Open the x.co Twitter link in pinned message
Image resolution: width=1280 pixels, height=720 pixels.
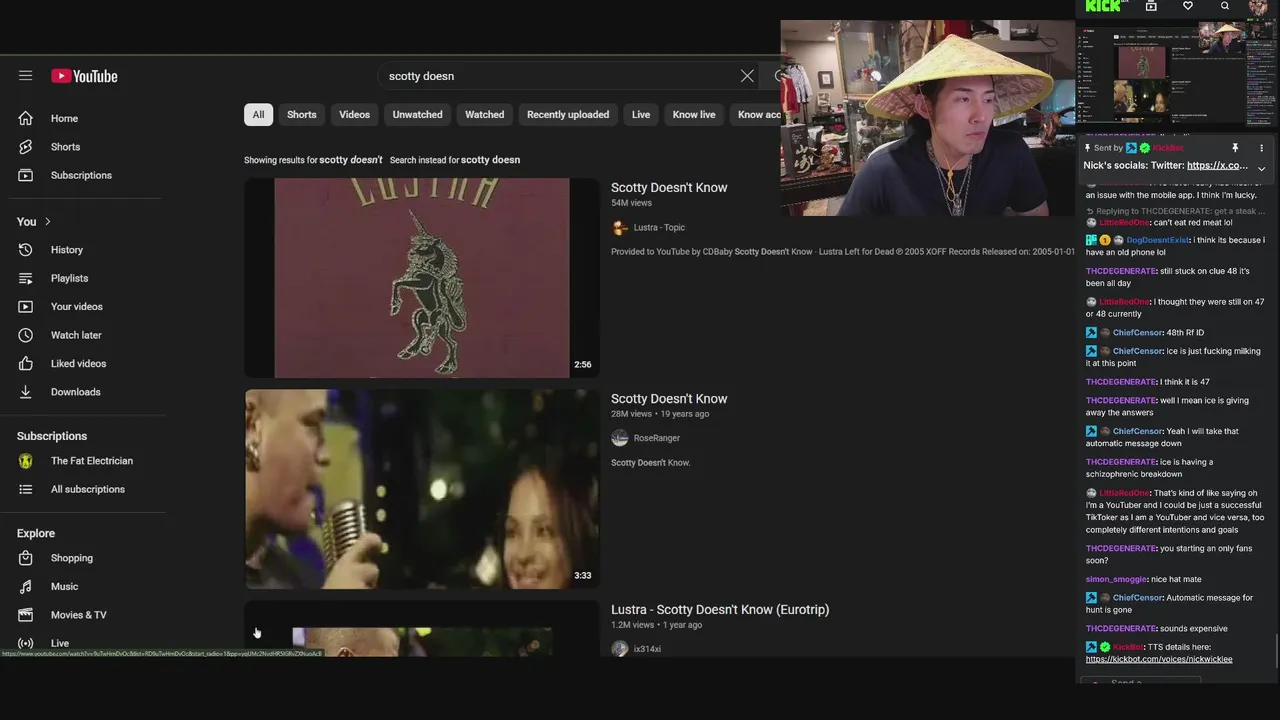point(1217,166)
